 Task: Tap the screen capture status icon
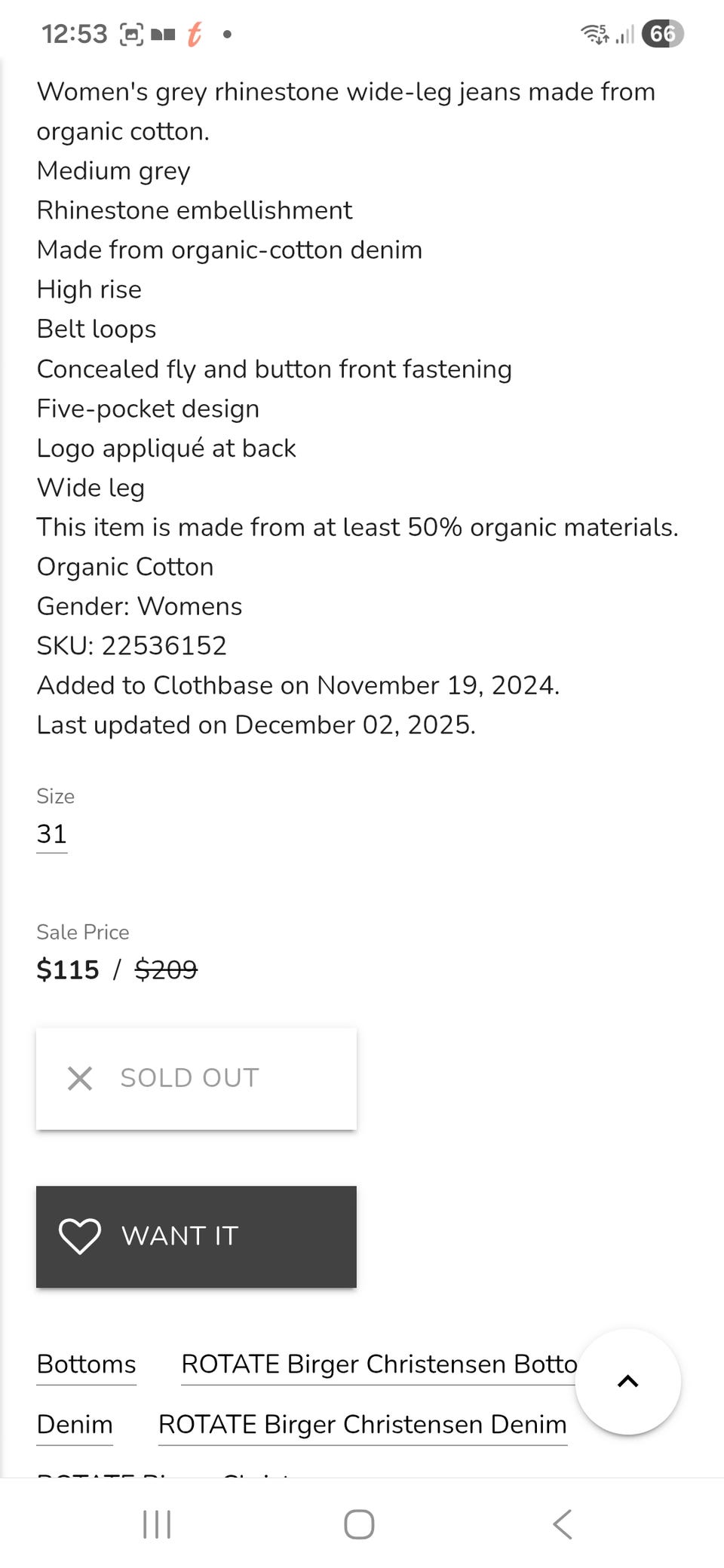coord(132,34)
